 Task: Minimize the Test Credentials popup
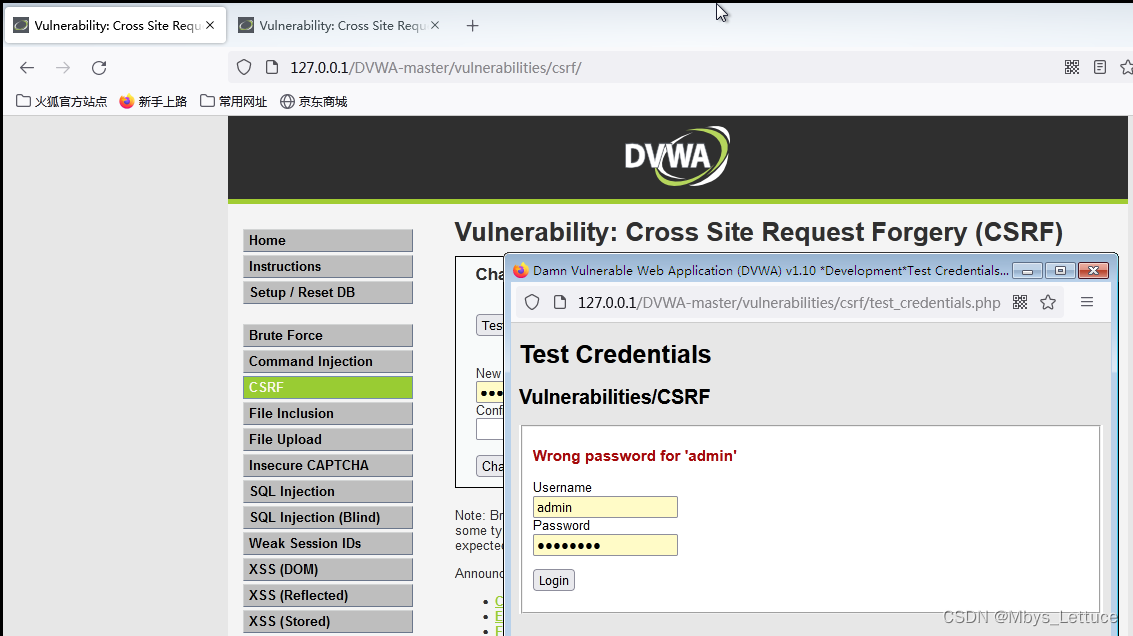pos(1028,271)
